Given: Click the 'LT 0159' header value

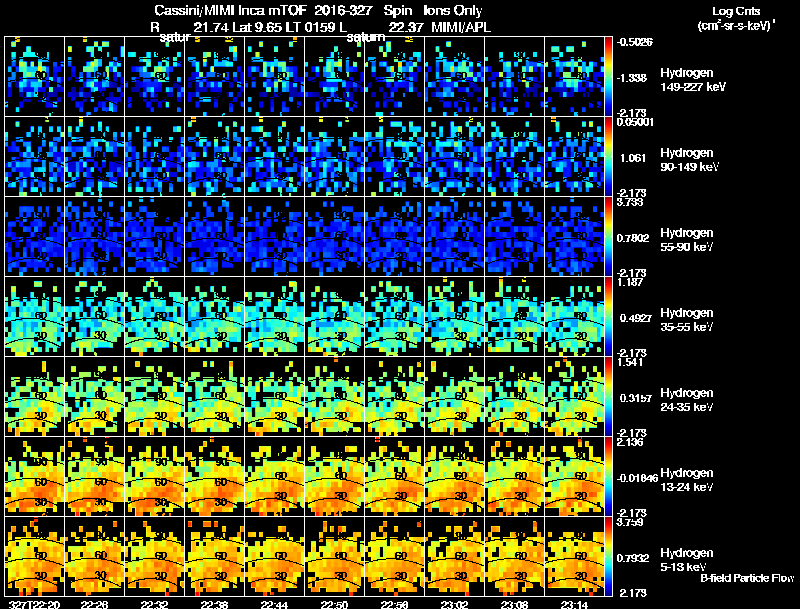Looking at the screenshot, I should click(x=307, y=27).
